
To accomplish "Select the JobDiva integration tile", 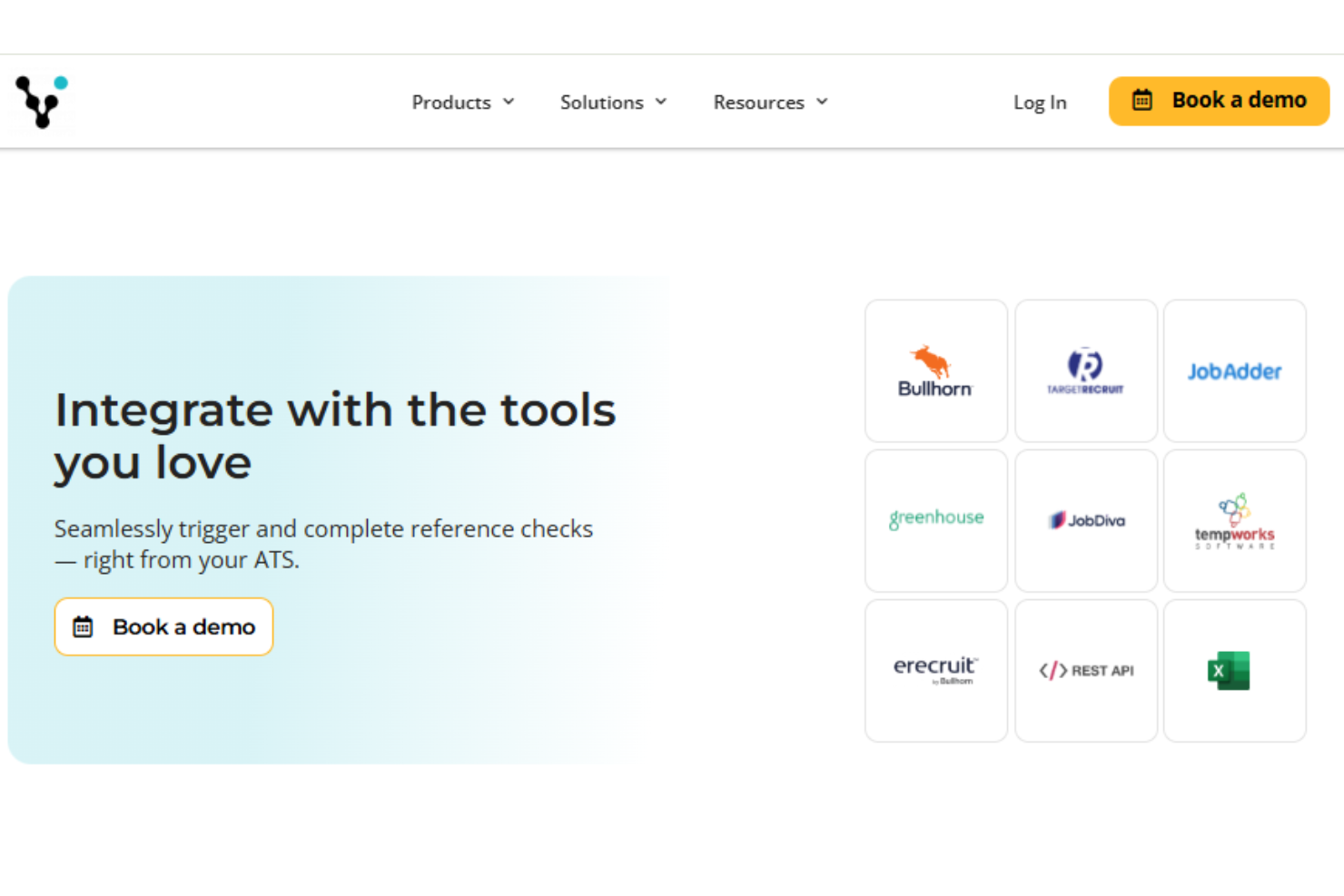I will [1086, 519].
